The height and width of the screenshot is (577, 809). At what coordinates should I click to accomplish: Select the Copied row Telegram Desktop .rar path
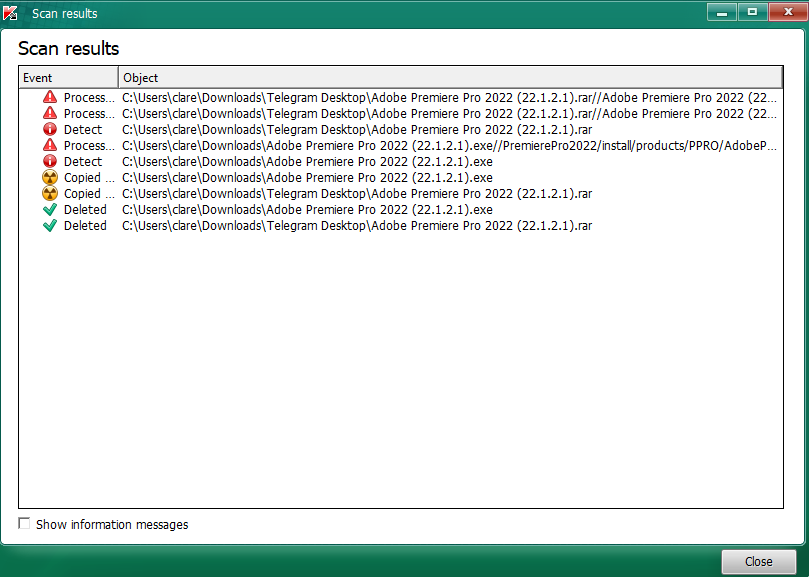pos(357,194)
